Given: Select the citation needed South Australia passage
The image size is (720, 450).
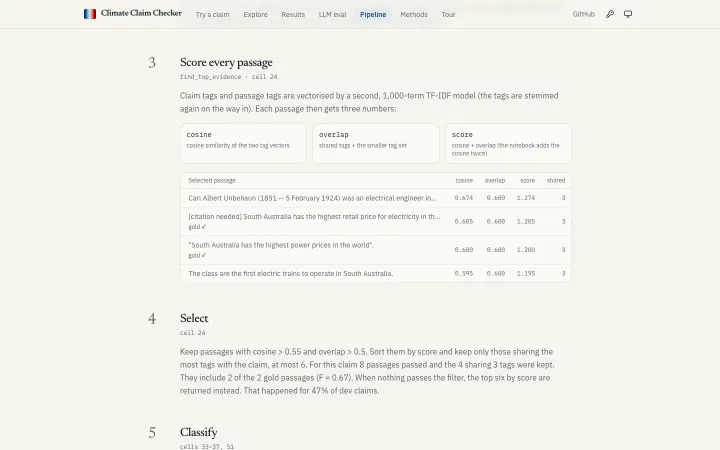Looking at the screenshot, I should point(376,221).
